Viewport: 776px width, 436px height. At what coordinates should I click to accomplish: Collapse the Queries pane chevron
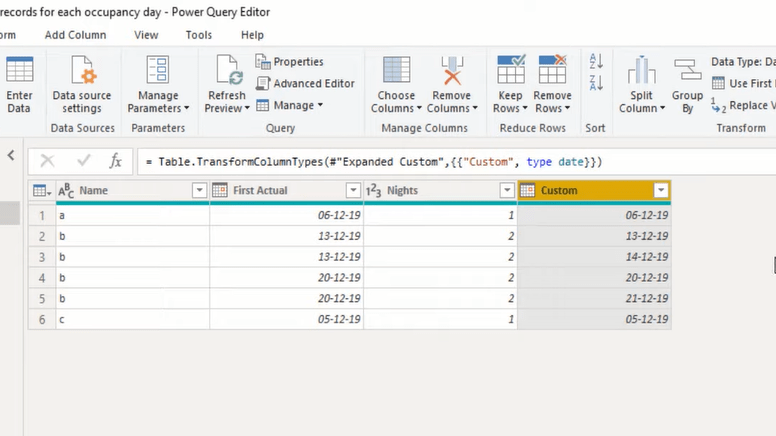click(x=11, y=155)
